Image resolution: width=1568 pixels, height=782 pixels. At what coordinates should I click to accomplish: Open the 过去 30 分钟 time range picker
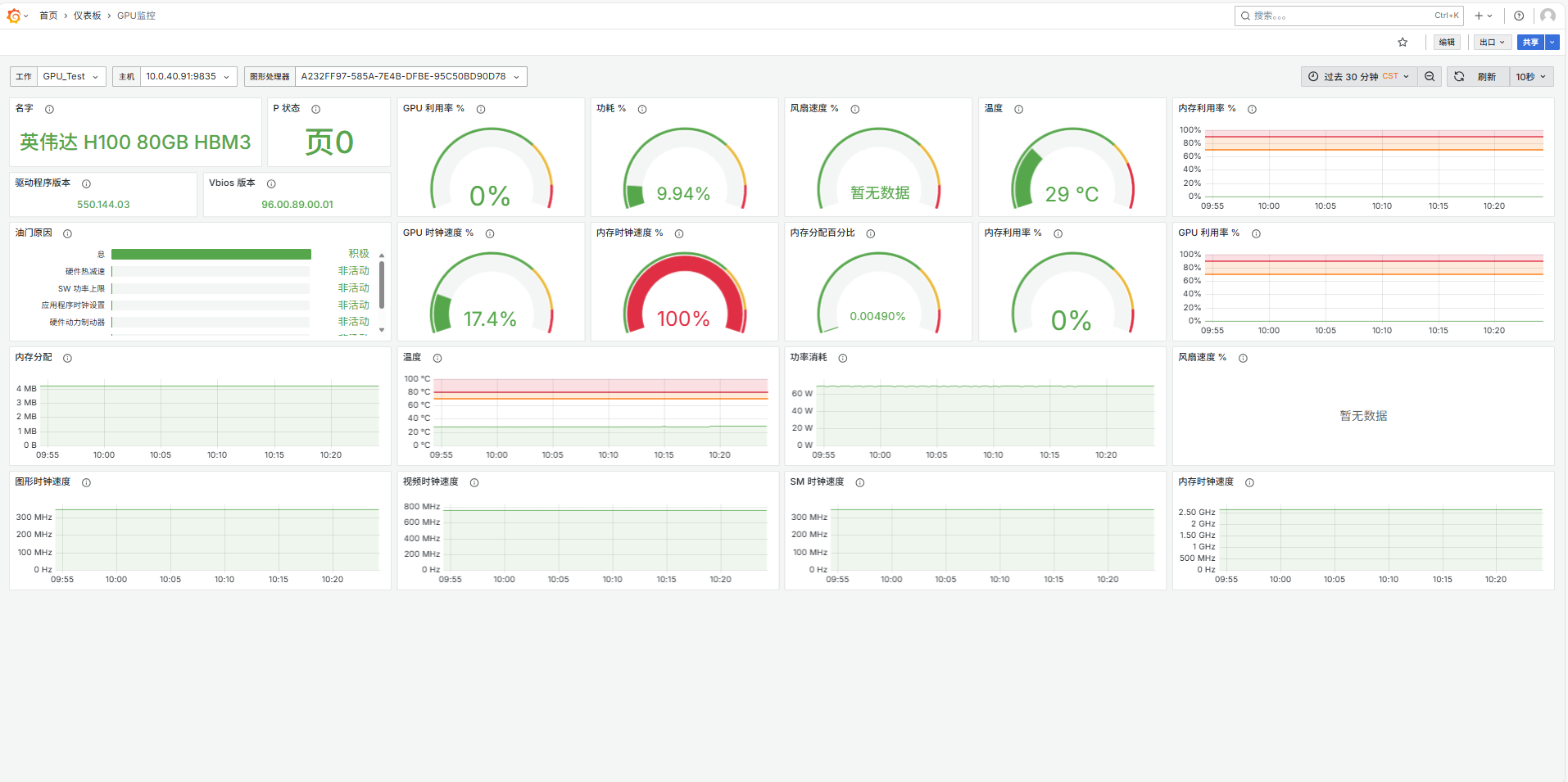(x=1358, y=77)
